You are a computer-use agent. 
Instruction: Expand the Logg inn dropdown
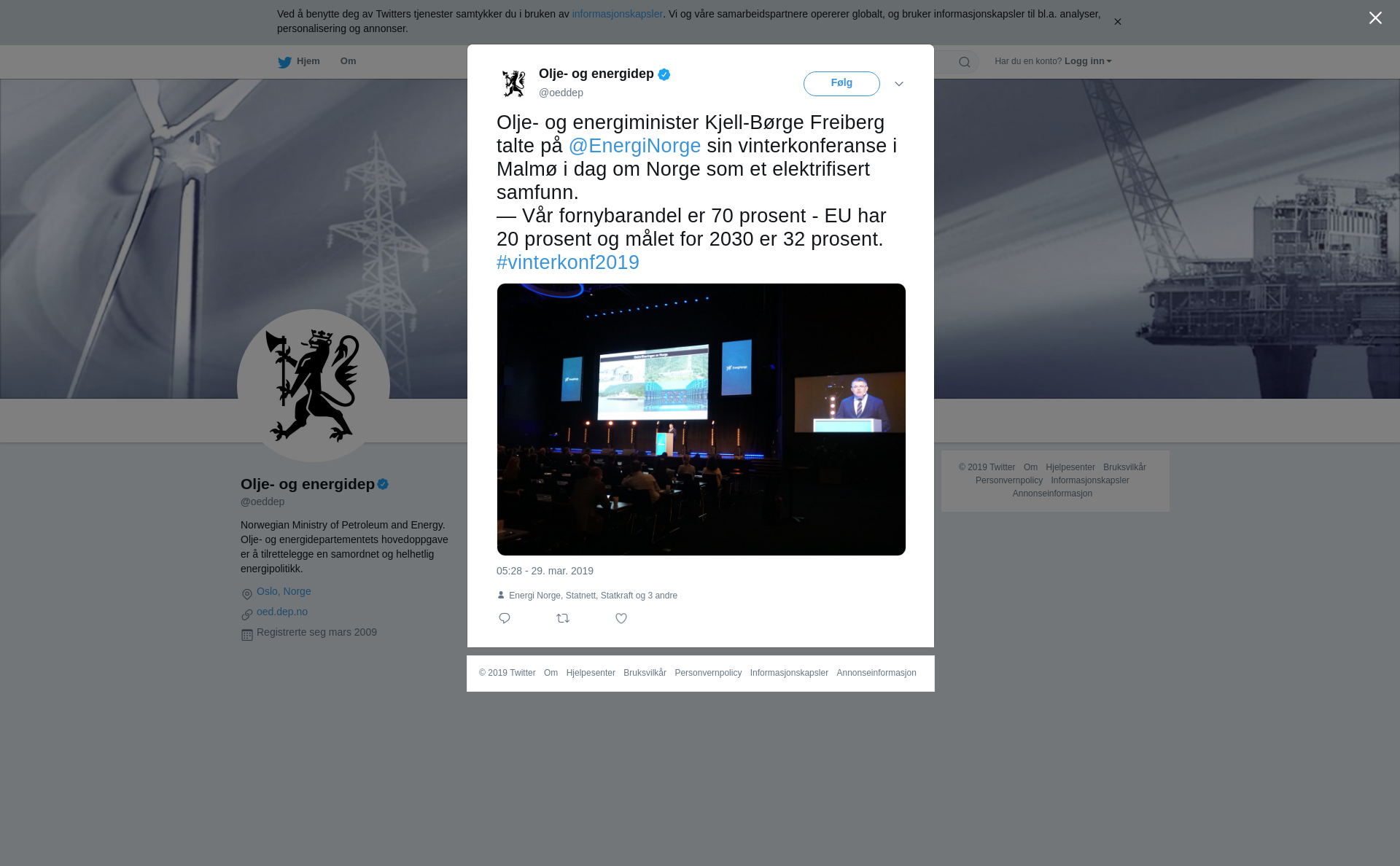[1088, 61]
